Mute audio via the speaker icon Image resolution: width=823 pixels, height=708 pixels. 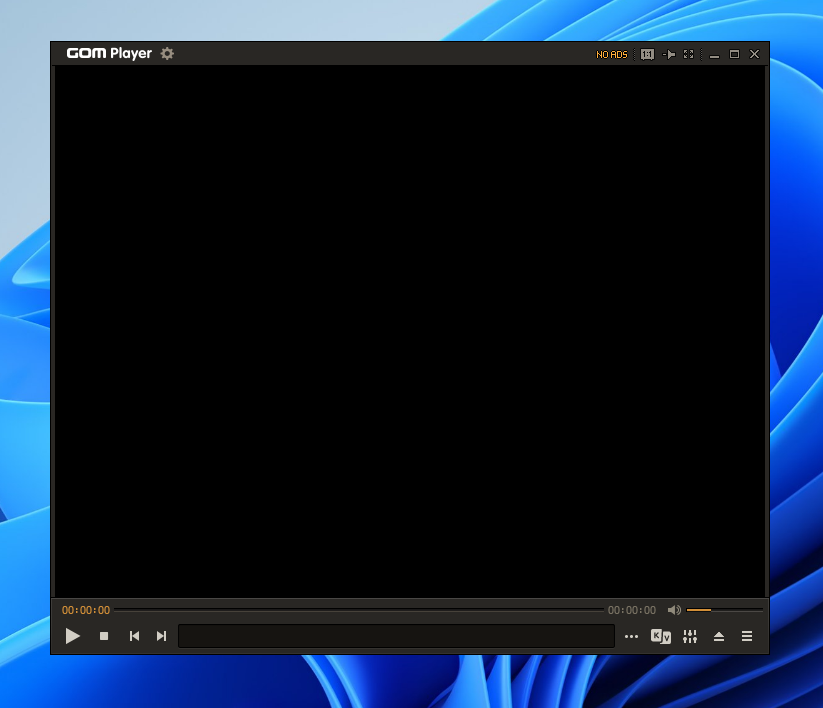click(x=674, y=610)
